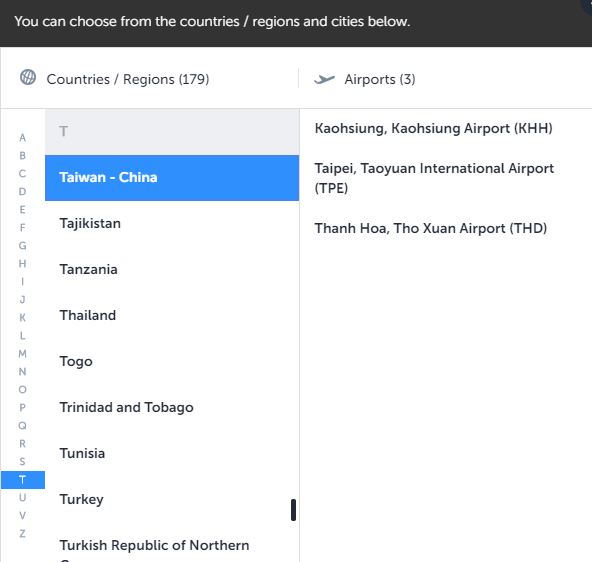Screen dimensions: 592x562
Task: Choose Tajikistan from the countries list
Action: [172, 223]
